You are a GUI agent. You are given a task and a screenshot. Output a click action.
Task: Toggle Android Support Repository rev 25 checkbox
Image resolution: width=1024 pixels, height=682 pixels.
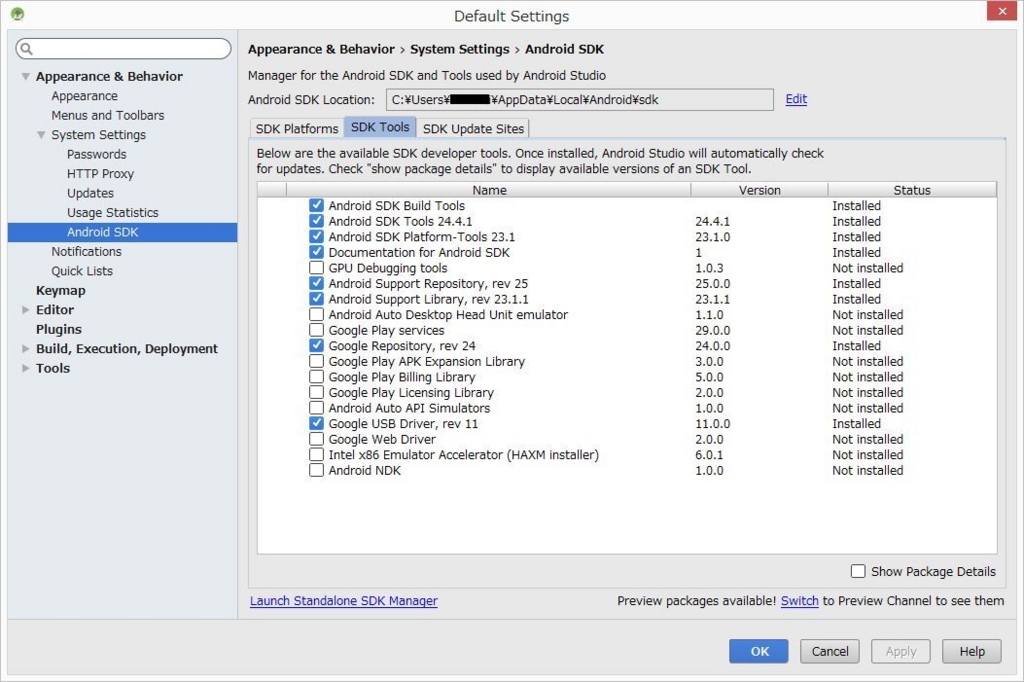[316, 284]
